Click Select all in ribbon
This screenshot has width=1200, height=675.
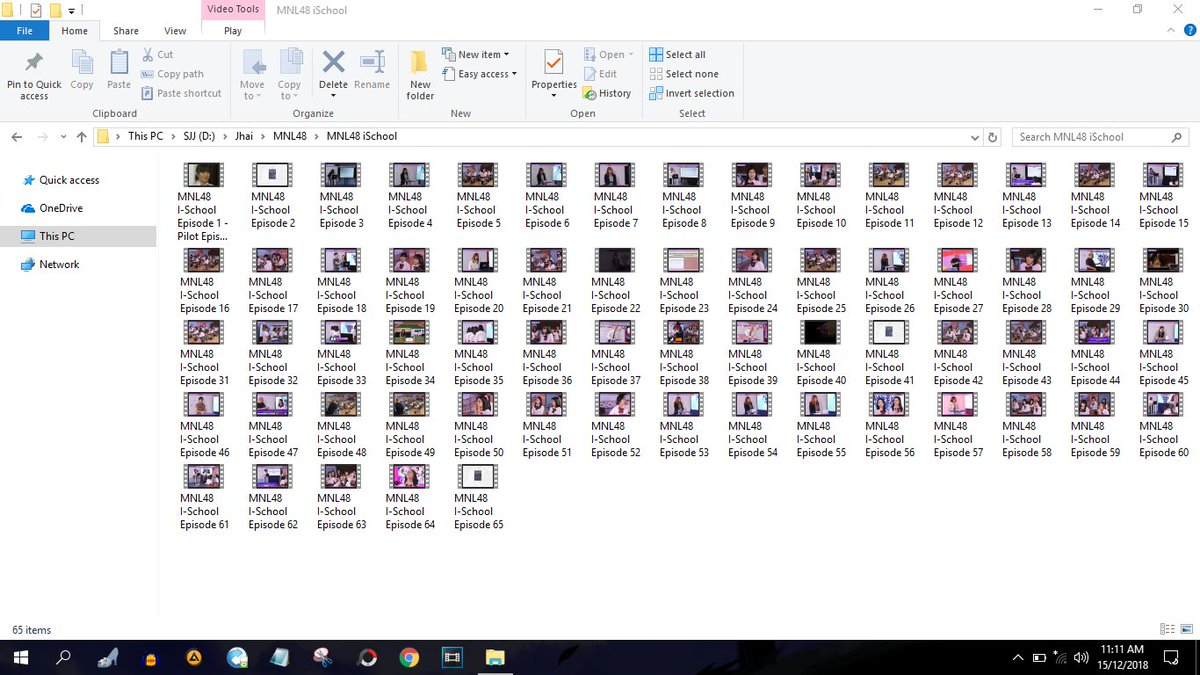click(677, 55)
